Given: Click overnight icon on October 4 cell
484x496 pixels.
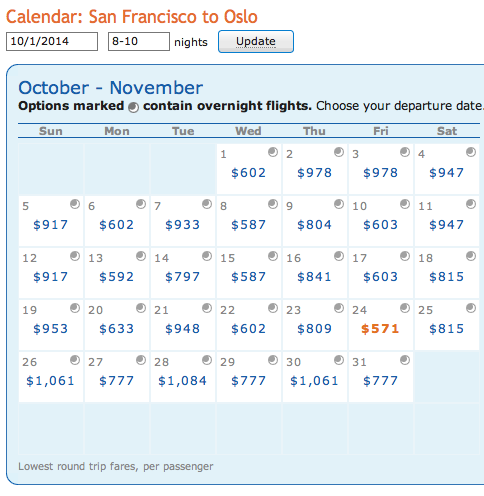Looking at the screenshot, I should pos(471,152).
